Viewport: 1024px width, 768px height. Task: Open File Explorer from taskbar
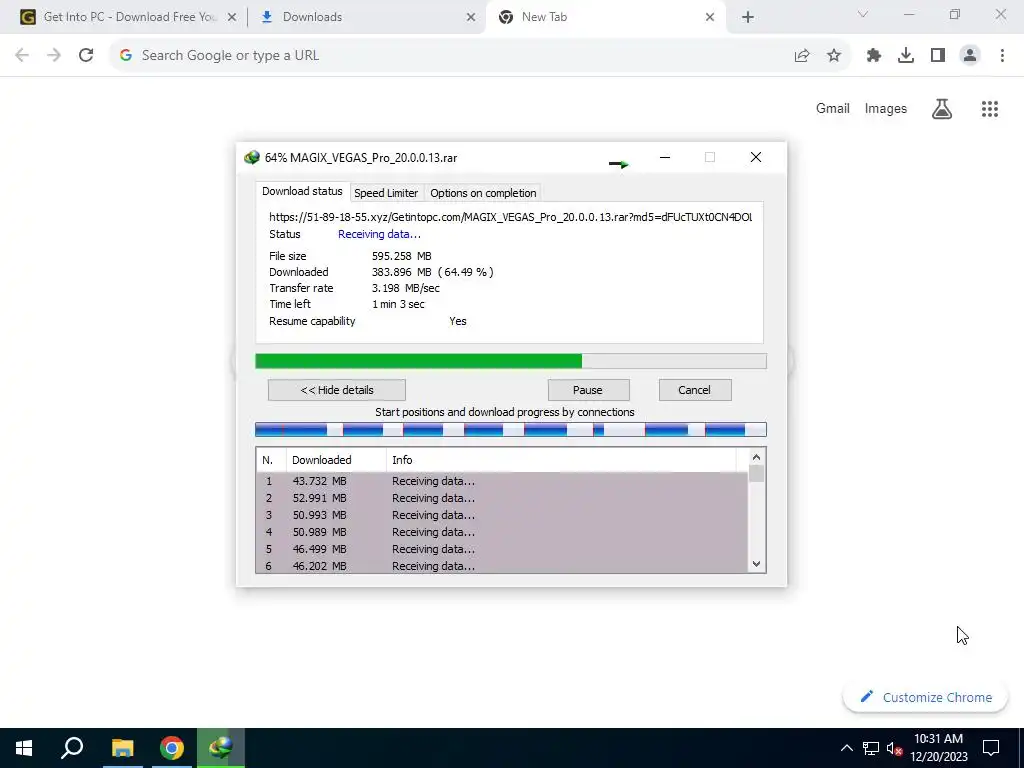click(x=122, y=748)
